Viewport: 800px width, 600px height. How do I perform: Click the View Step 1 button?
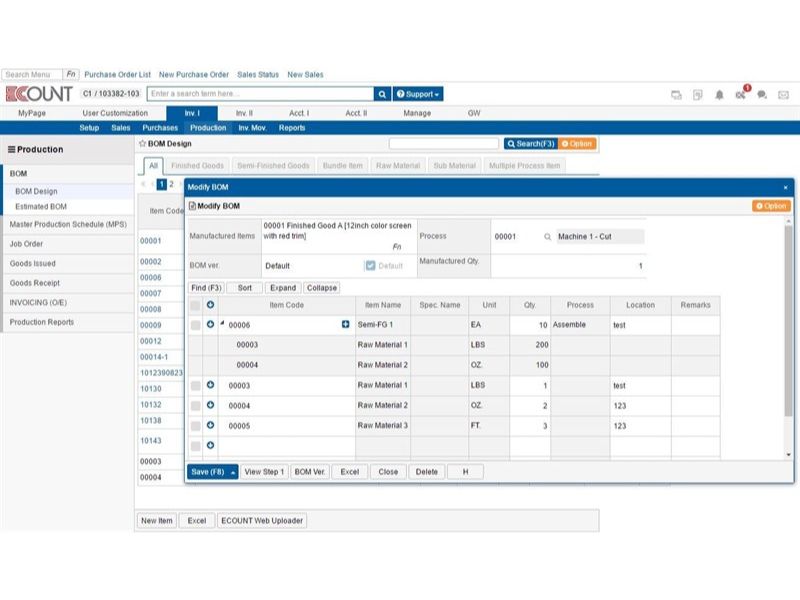pos(264,472)
